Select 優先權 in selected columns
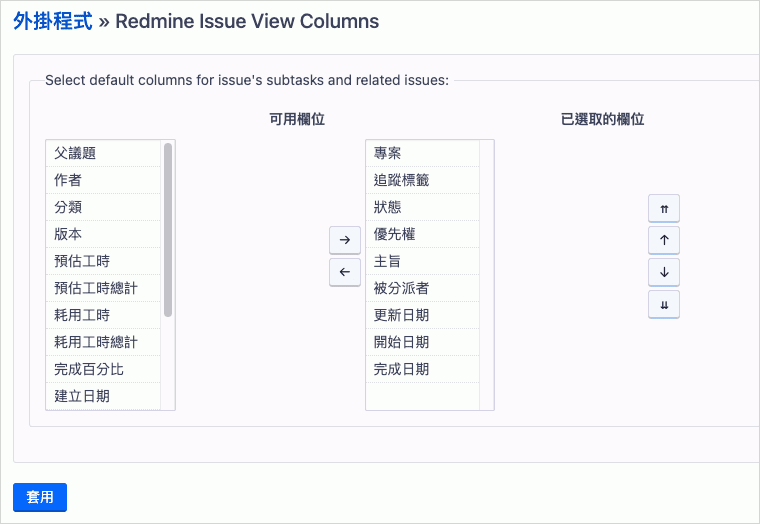Screen dimensions: 760x524 click(x=422, y=234)
